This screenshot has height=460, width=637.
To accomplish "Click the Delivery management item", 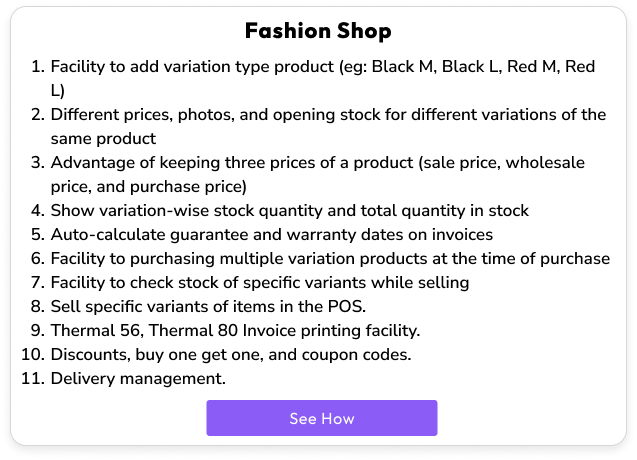I will 138,378.
